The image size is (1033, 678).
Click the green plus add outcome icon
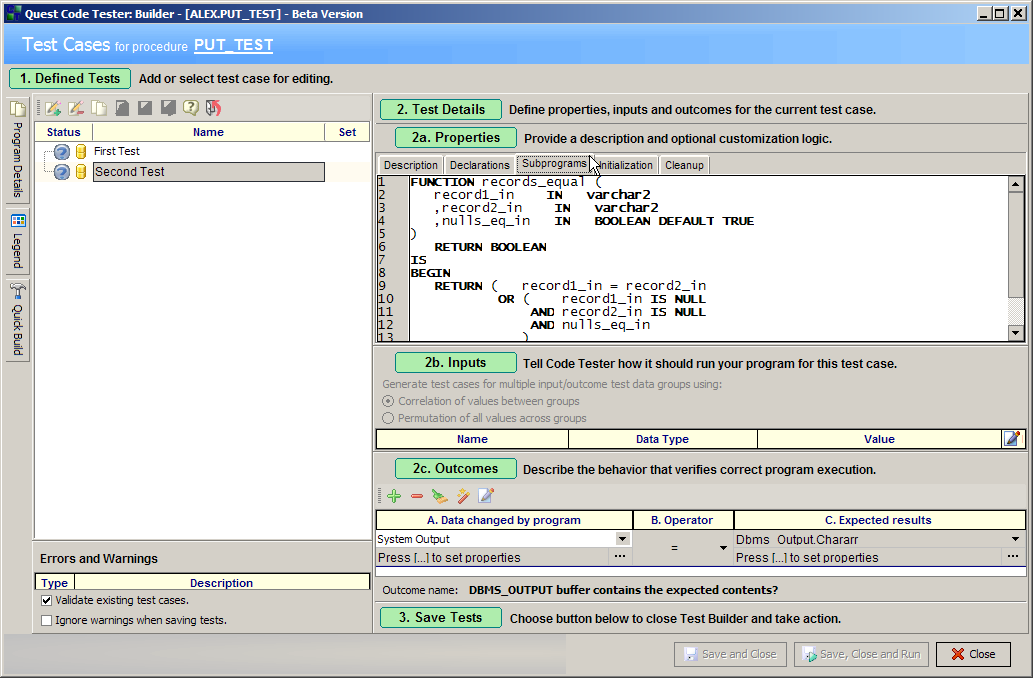click(394, 496)
